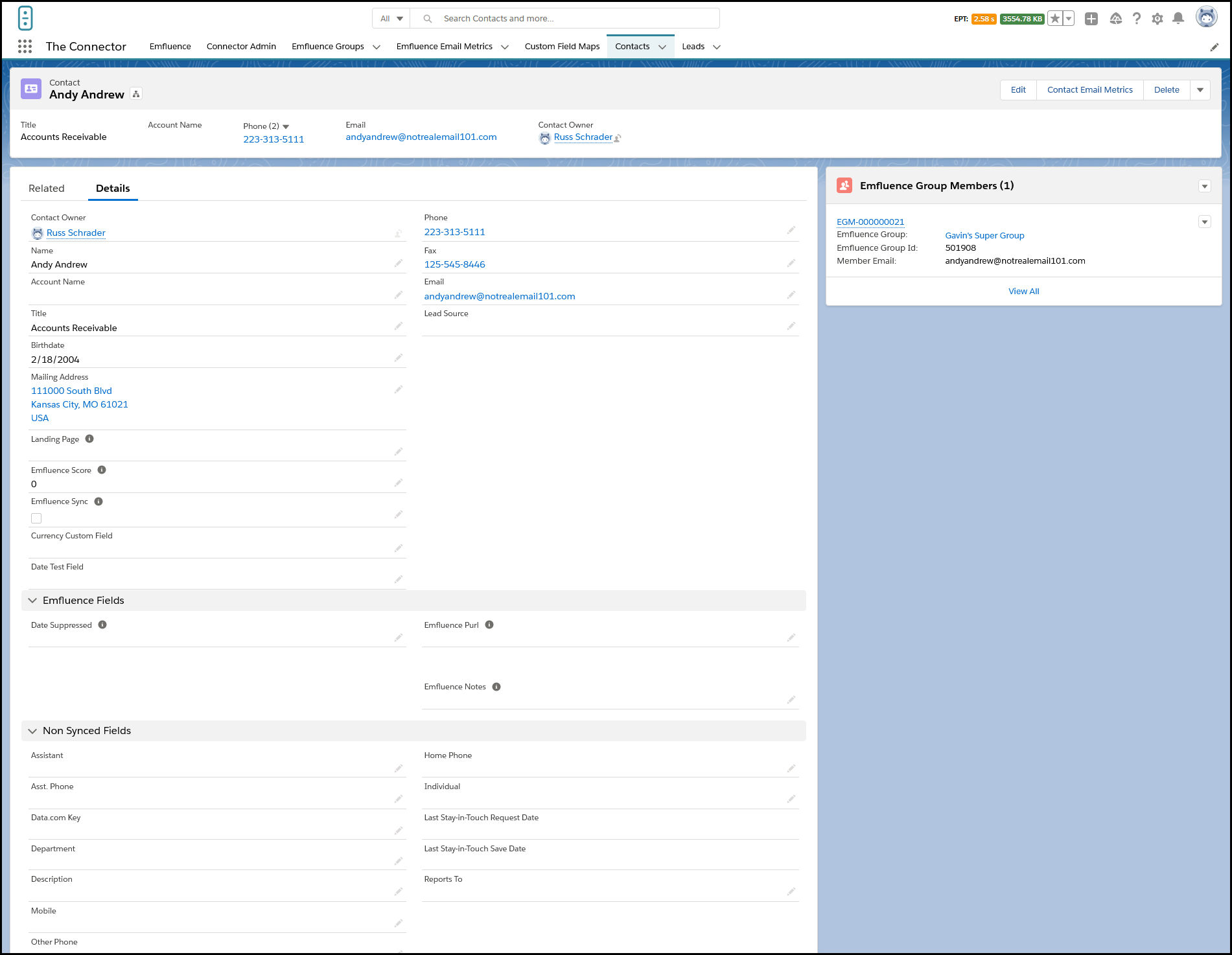This screenshot has height=955, width=1232.
Task: Edit the Birthdate field pencil
Action: tap(399, 358)
